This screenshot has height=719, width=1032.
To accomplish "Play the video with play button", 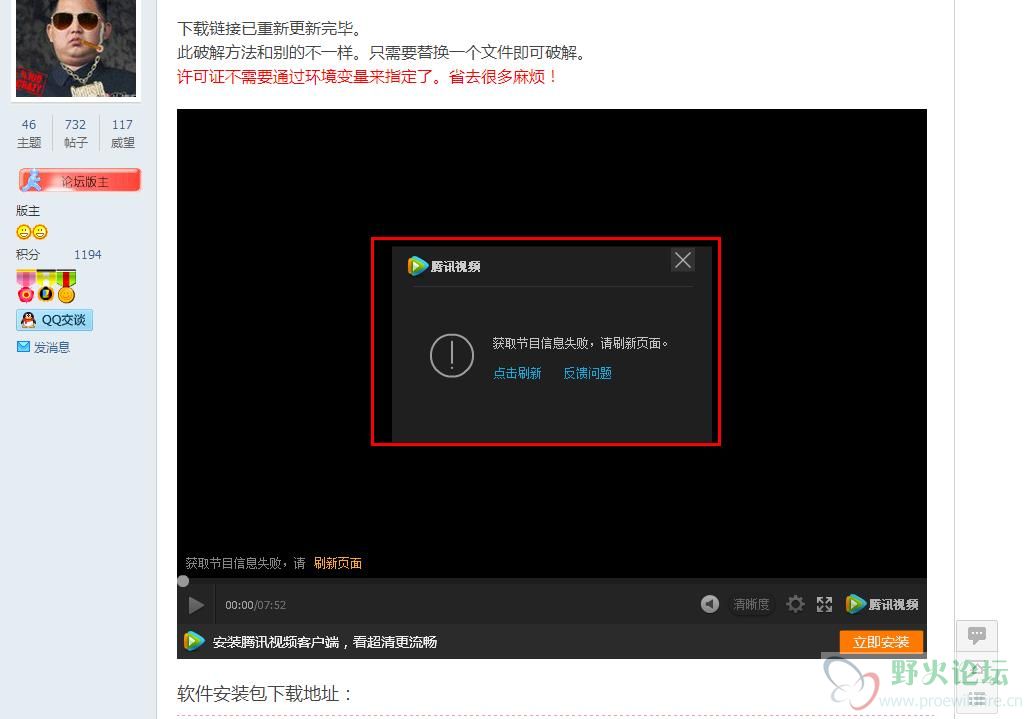I will pyautogui.click(x=196, y=605).
